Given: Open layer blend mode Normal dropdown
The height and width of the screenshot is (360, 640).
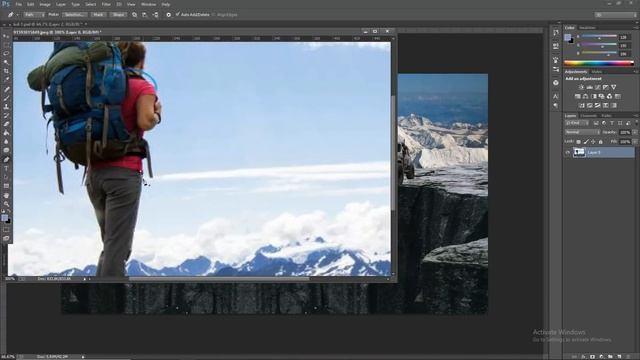Looking at the screenshot, I should point(582,132).
